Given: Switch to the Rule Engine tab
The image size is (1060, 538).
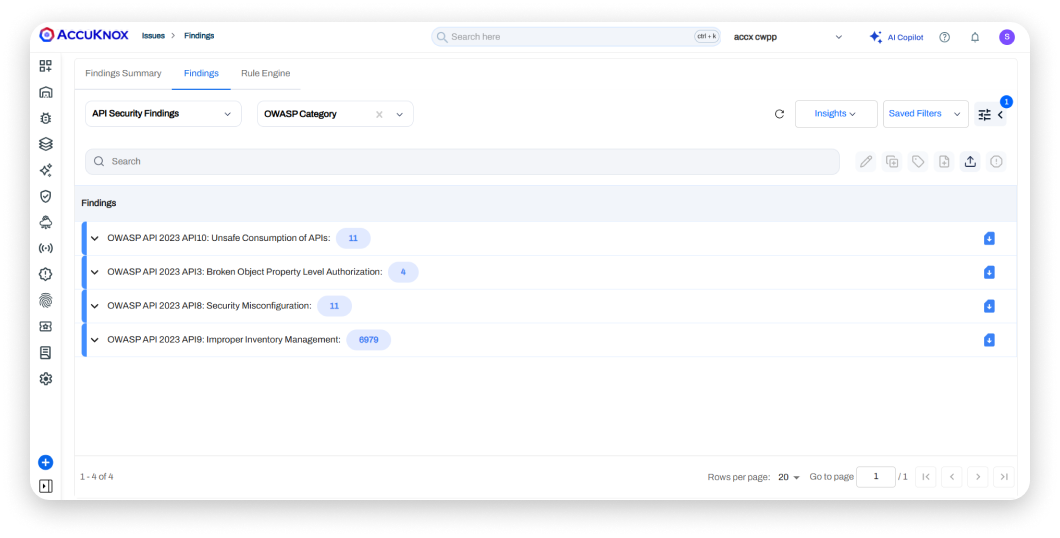Looking at the screenshot, I should coord(266,73).
